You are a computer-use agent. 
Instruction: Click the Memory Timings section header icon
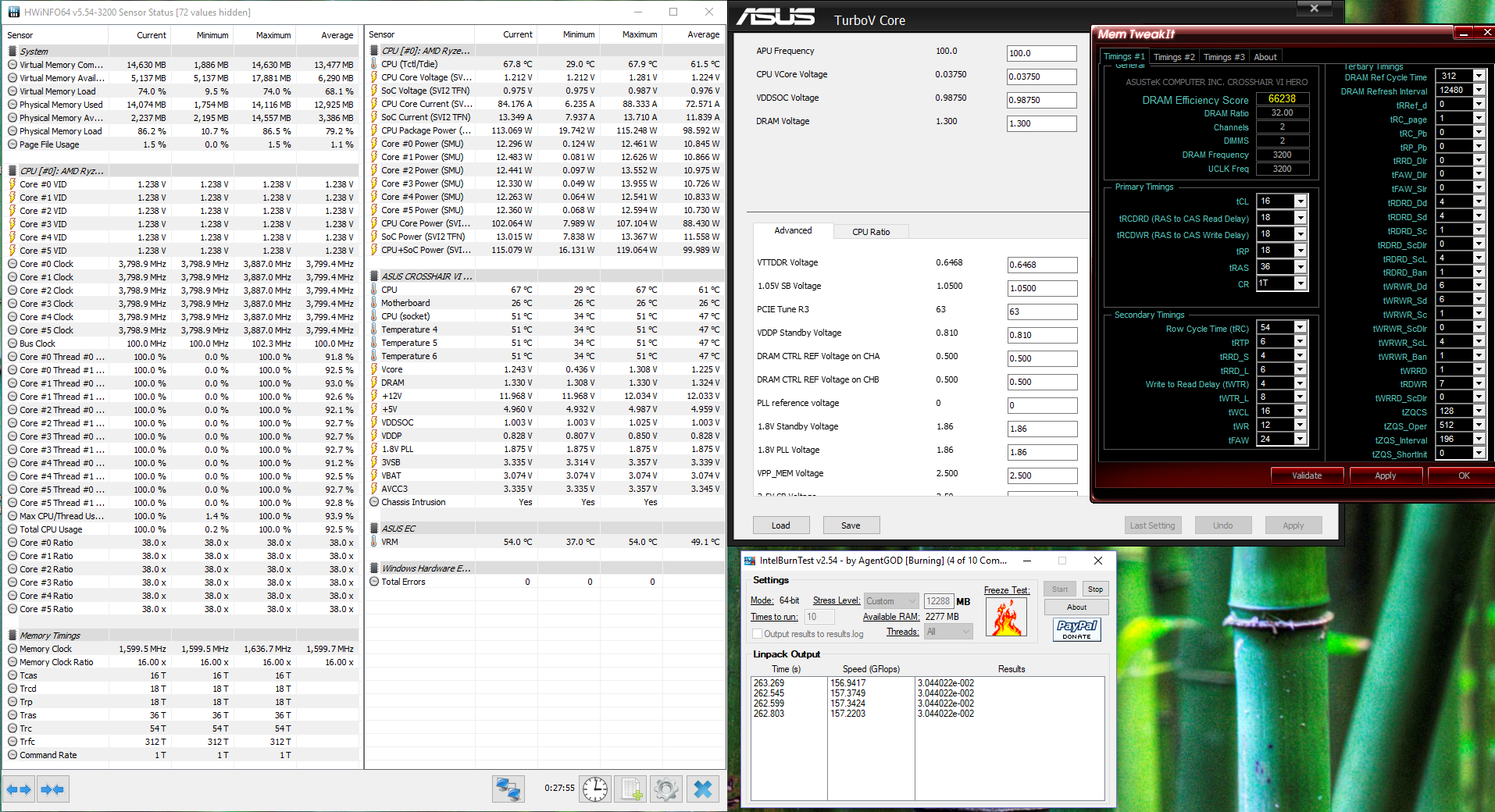(12, 636)
